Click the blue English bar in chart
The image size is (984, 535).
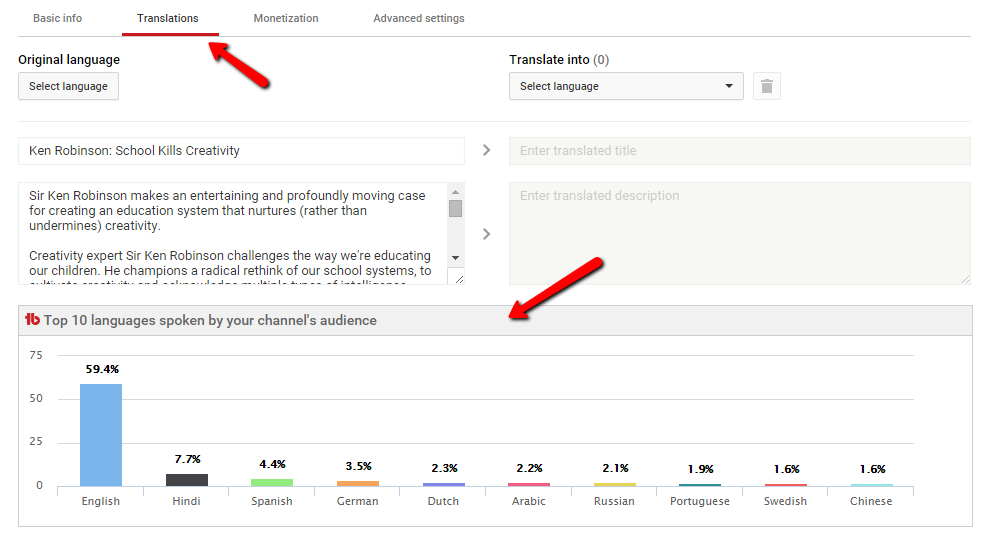point(101,435)
